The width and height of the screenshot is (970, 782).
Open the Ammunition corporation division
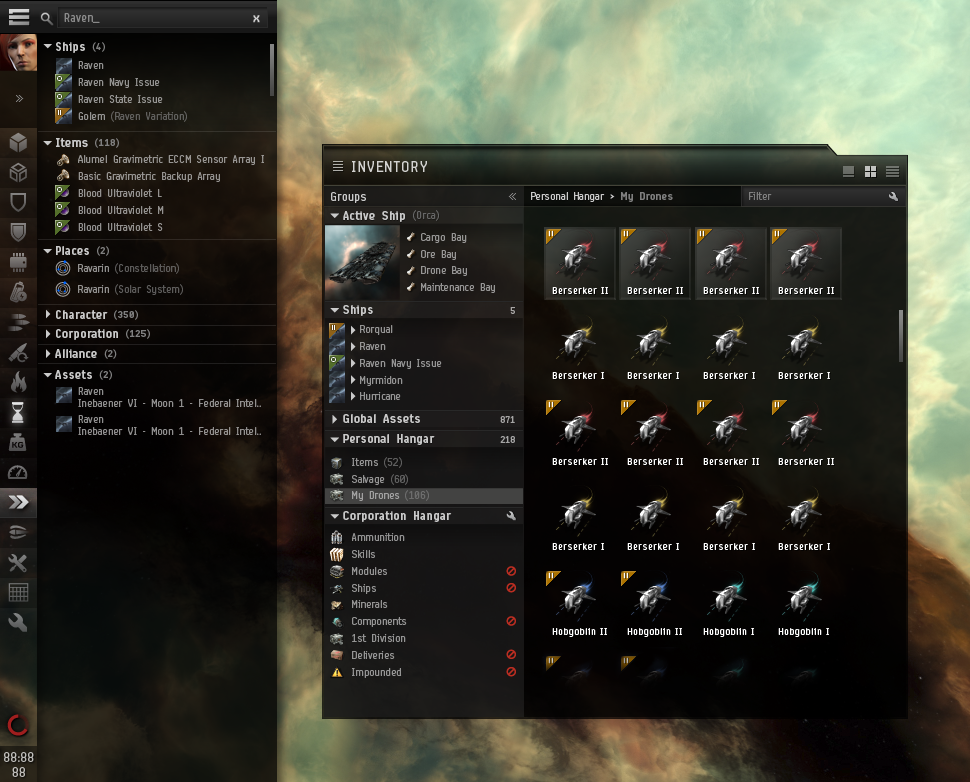point(377,538)
